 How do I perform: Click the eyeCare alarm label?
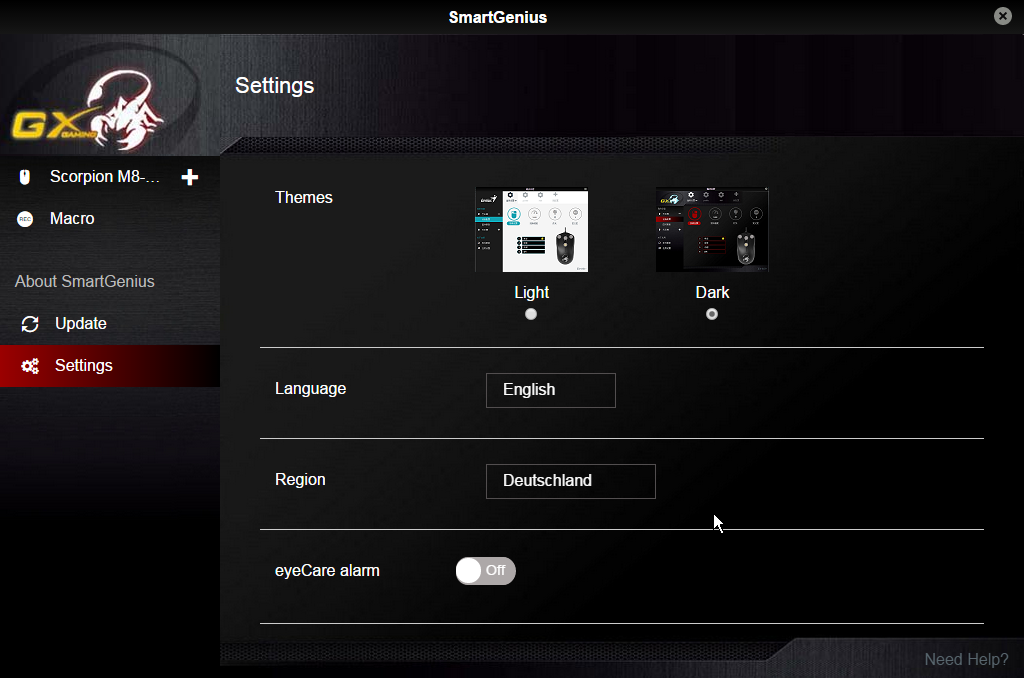327,570
